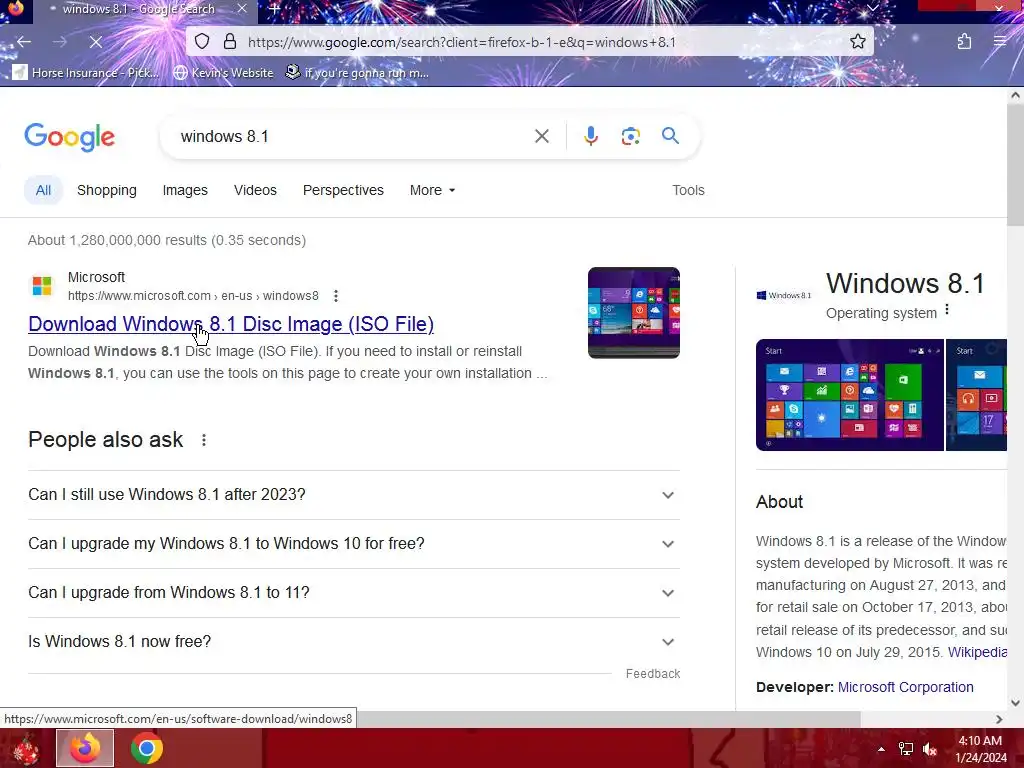Select the All search filter
Viewport: 1024px width, 768px height.
(x=43, y=190)
